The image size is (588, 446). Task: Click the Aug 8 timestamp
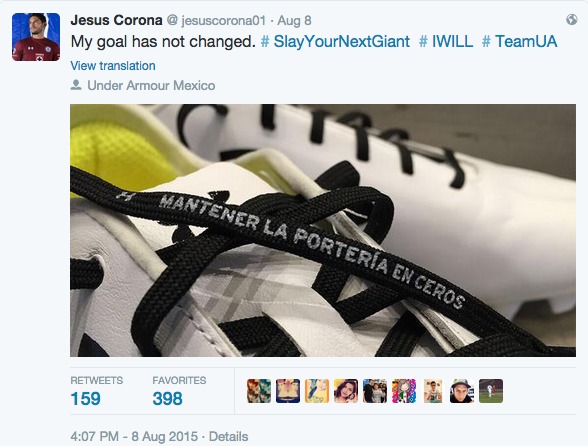(x=294, y=20)
